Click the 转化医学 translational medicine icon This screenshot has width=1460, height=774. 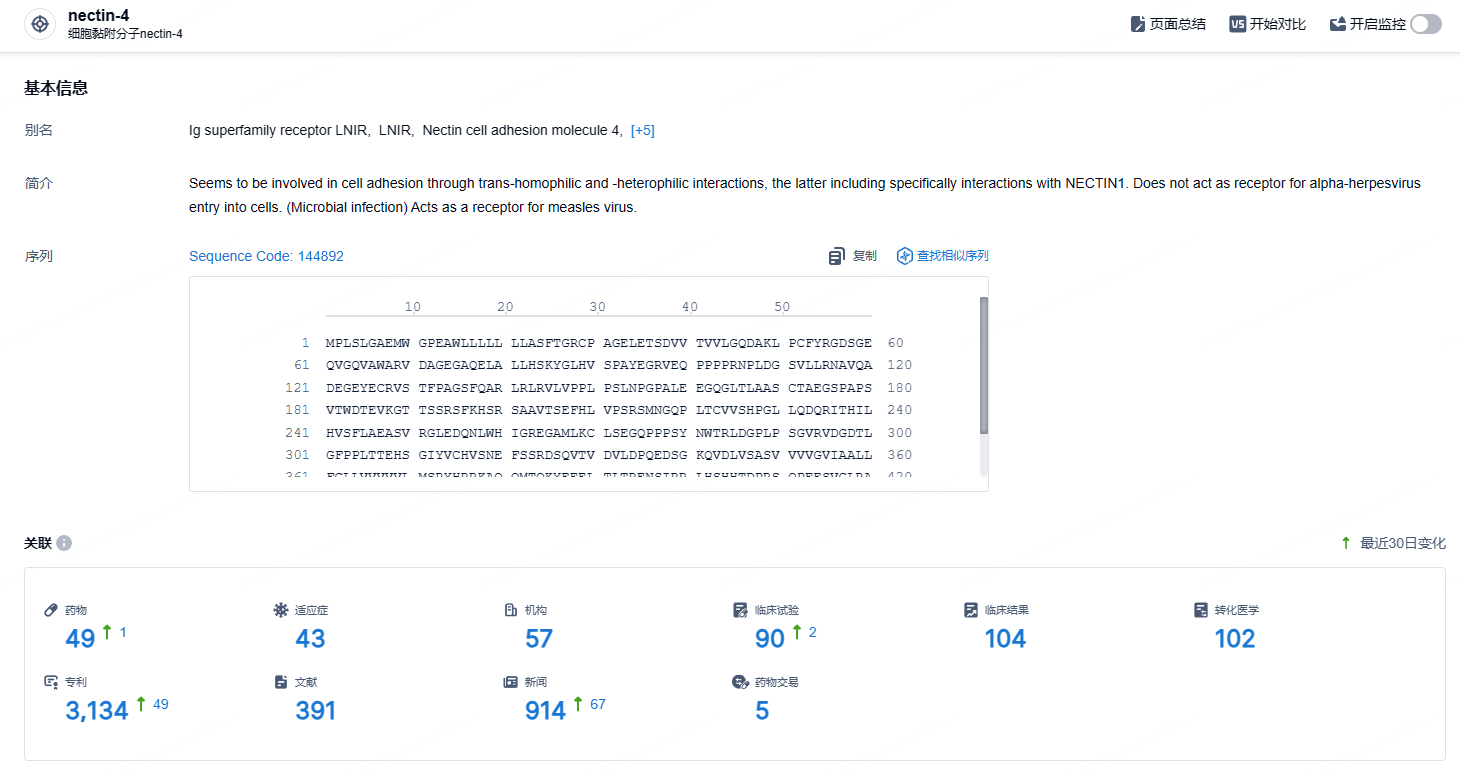tap(1201, 610)
